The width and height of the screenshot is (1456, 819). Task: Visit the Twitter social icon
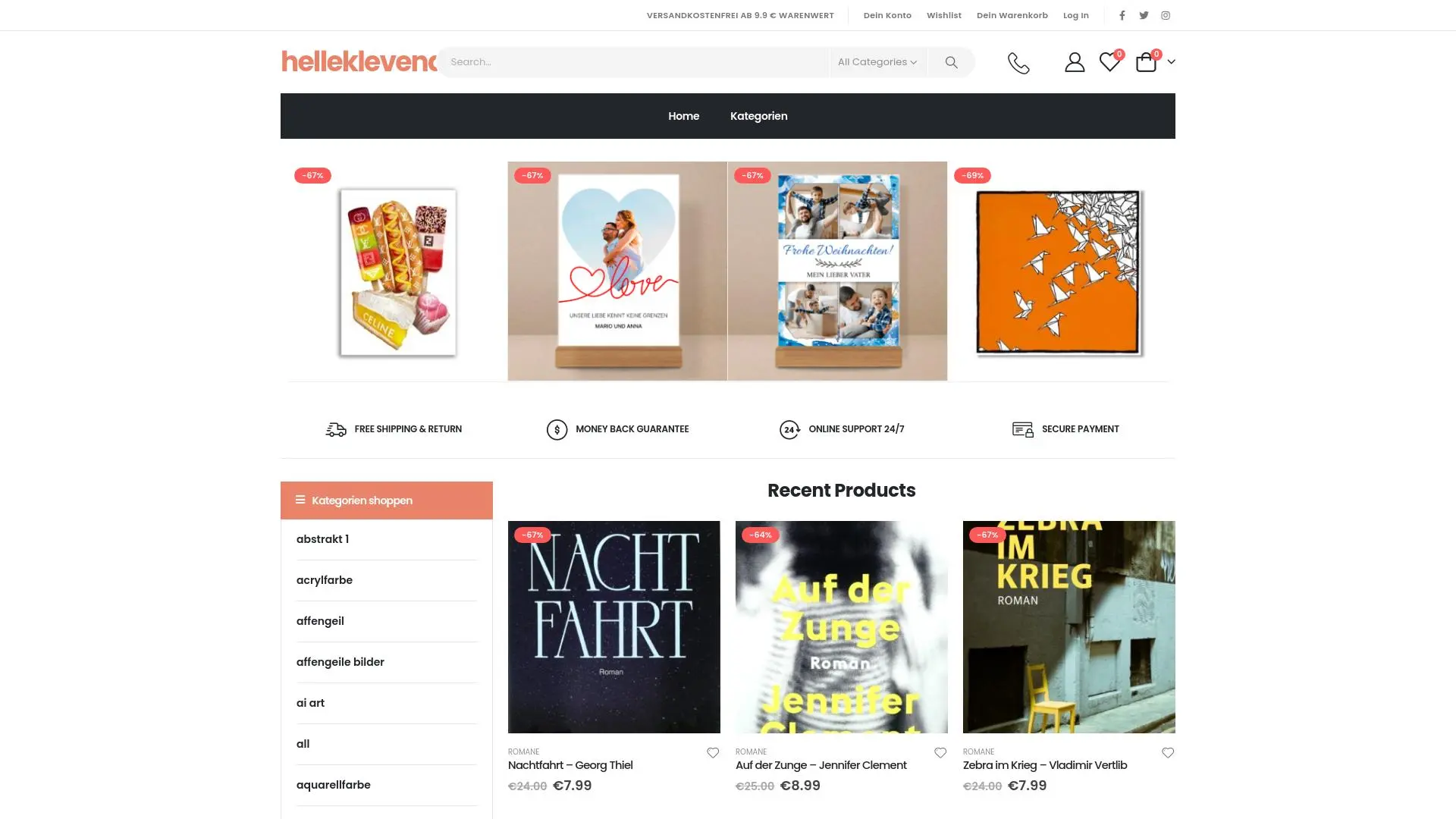point(1144,15)
